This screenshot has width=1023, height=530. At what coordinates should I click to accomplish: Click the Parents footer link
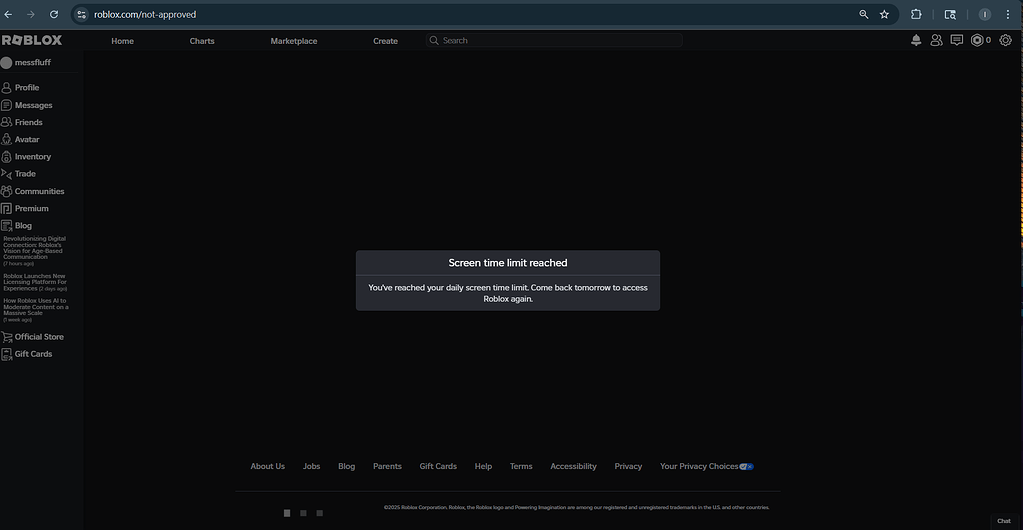click(387, 466)
